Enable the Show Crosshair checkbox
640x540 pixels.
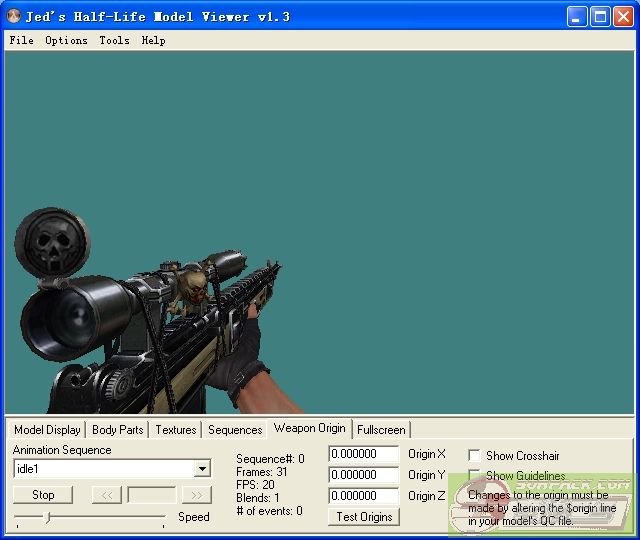click(x=474, y=456)
